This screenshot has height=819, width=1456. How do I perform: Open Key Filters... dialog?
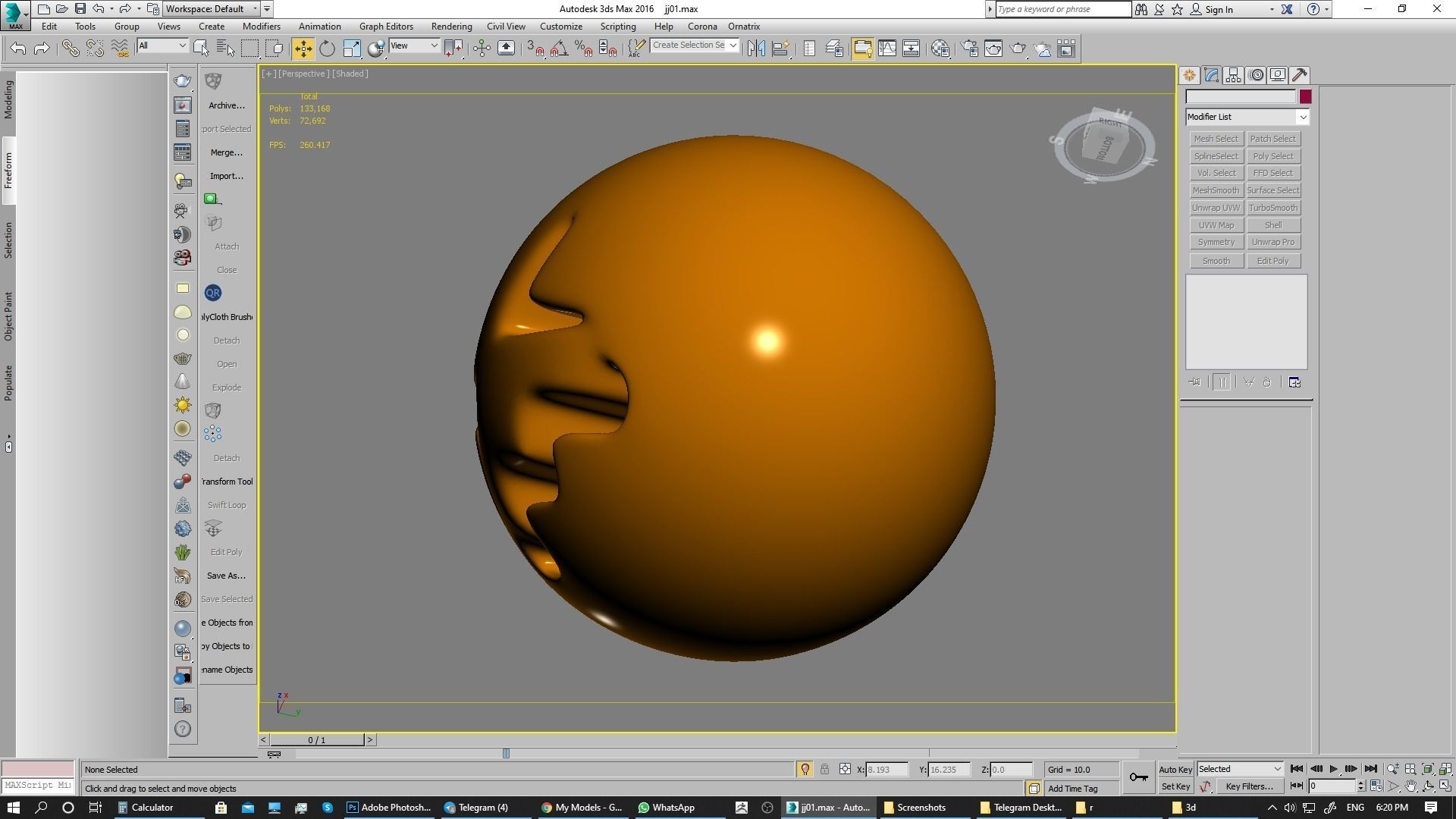pyautogui.click(x=1248, y=786)
